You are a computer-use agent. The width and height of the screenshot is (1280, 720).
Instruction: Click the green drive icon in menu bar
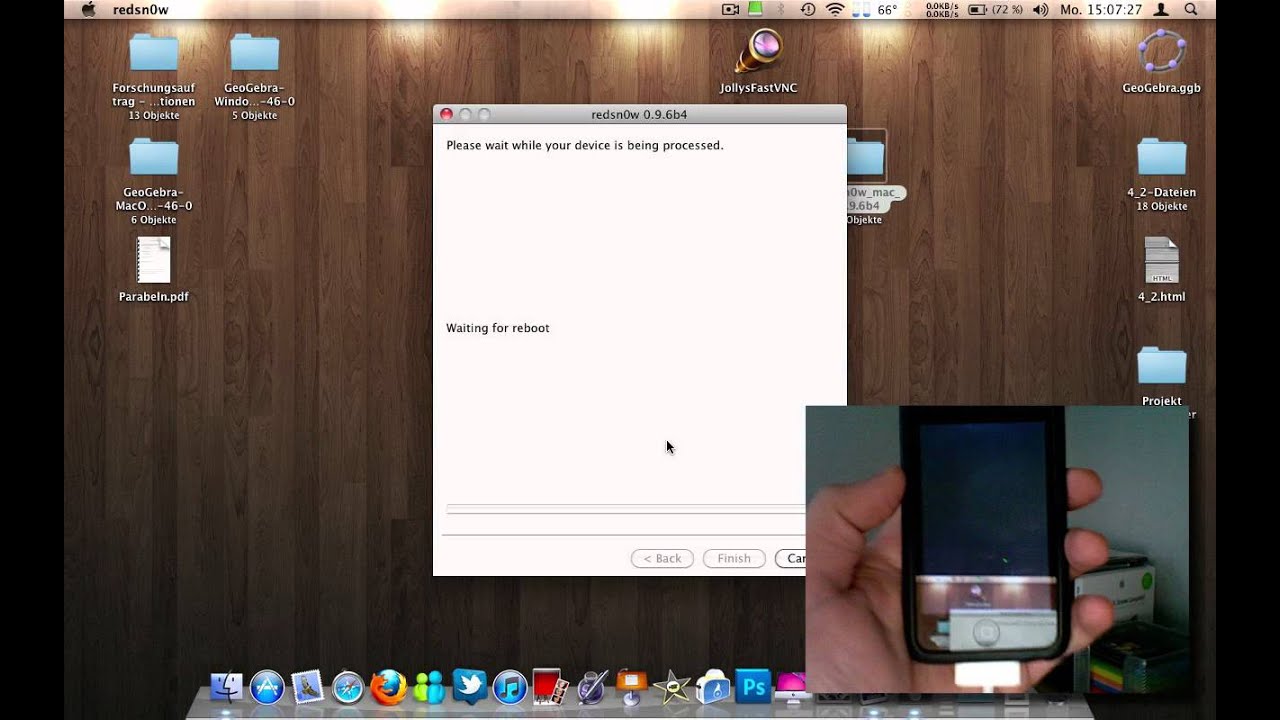coord(756,9)
